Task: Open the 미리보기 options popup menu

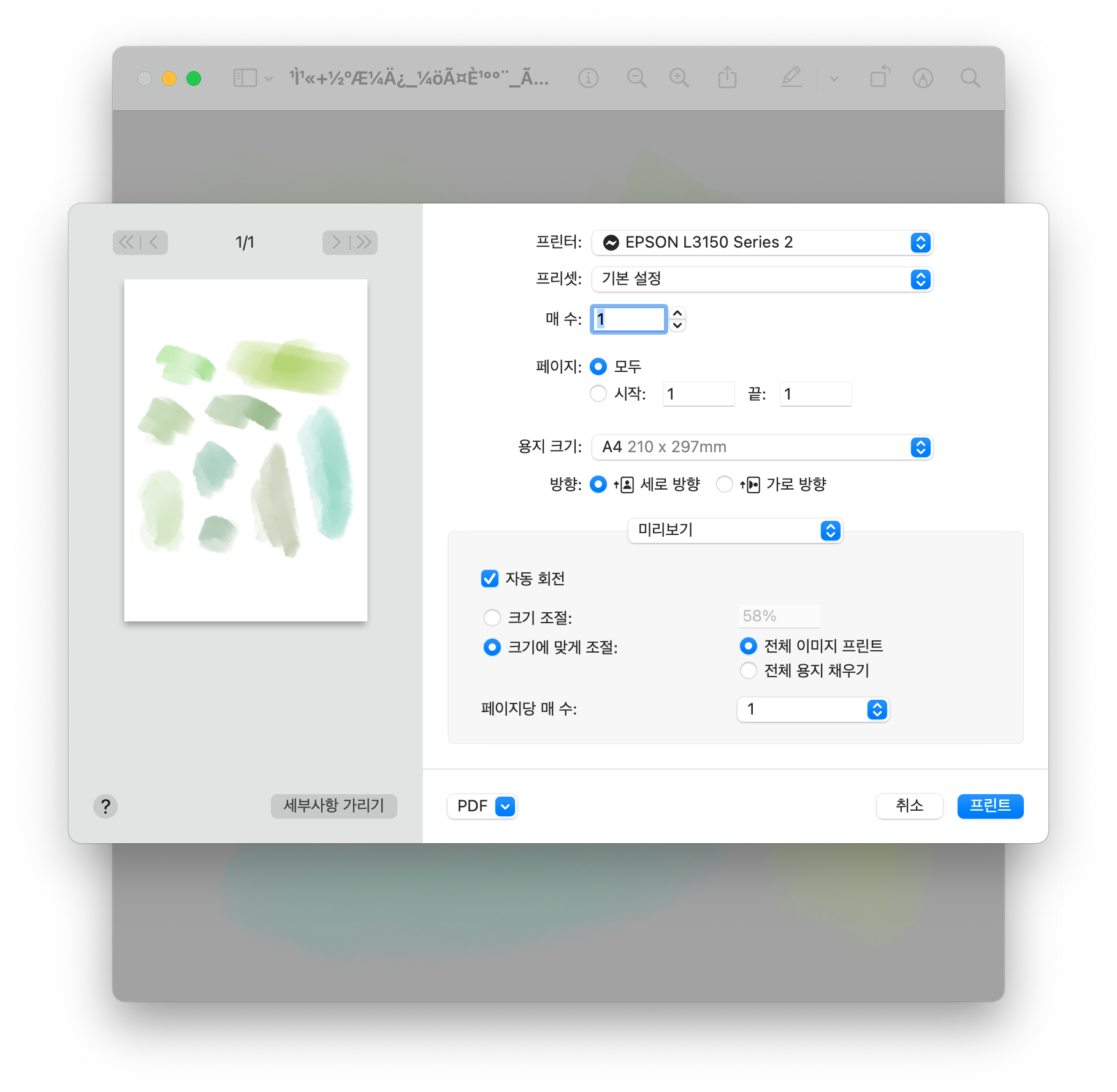Action: click(734, 530)
